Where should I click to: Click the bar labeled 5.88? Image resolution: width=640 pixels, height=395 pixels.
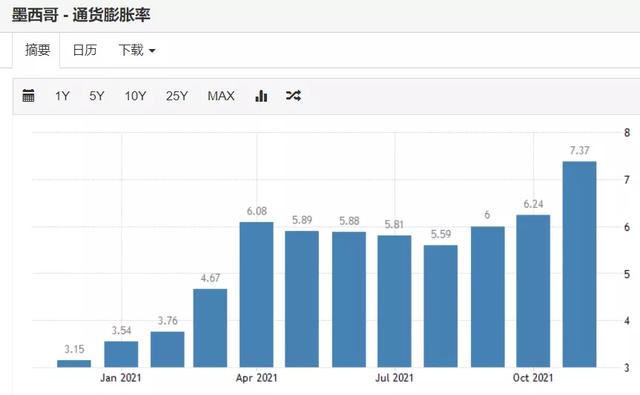click(x=349, y=300)
